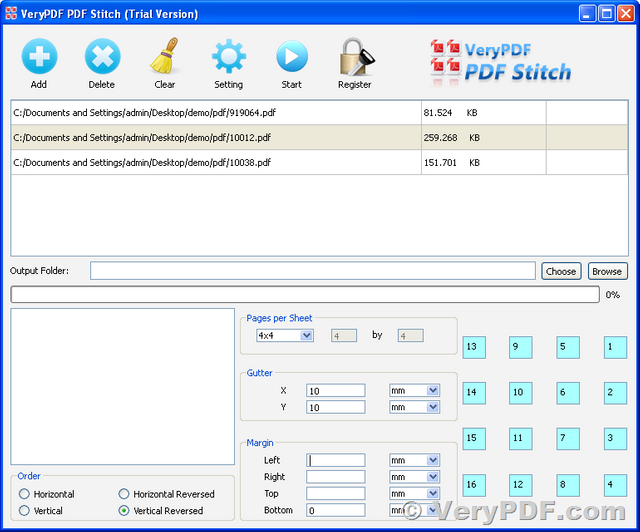This screenshot has width=640, height=532.
Task: Click layout preview cell 11
Action: (520, 439)
